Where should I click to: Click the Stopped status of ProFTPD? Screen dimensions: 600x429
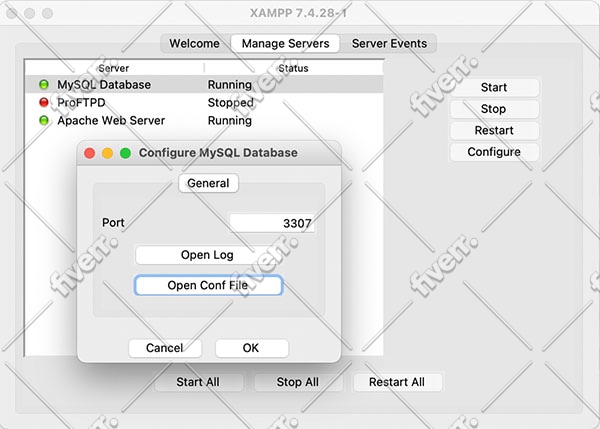click(x=230, y=103)
